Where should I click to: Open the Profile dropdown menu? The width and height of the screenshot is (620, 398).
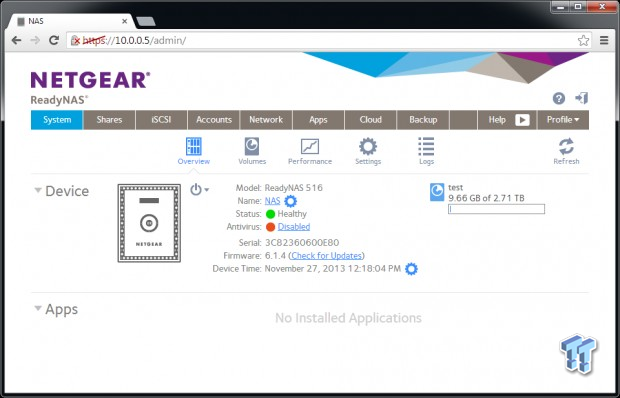[563, 120]
